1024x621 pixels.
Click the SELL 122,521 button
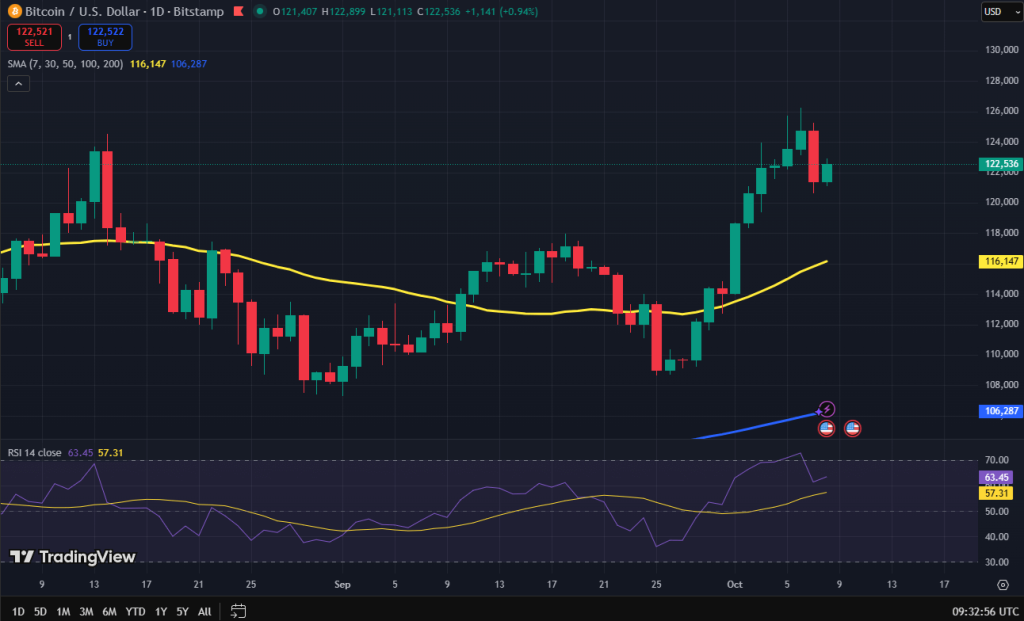(x=34, y=36)
